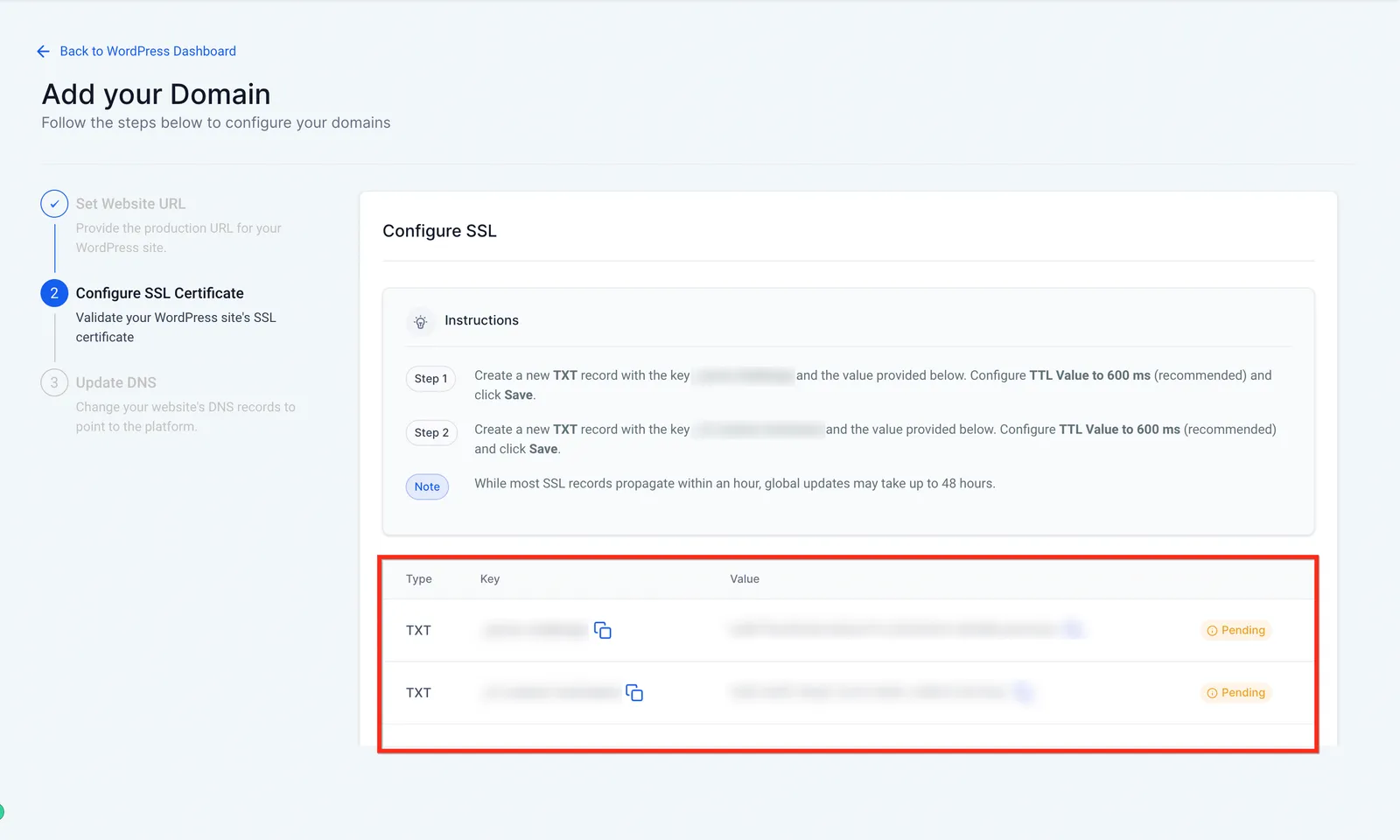The image size is (1400, 840).
Task: Click the lightbulb Instructions icon
Action: pos(421,322)
